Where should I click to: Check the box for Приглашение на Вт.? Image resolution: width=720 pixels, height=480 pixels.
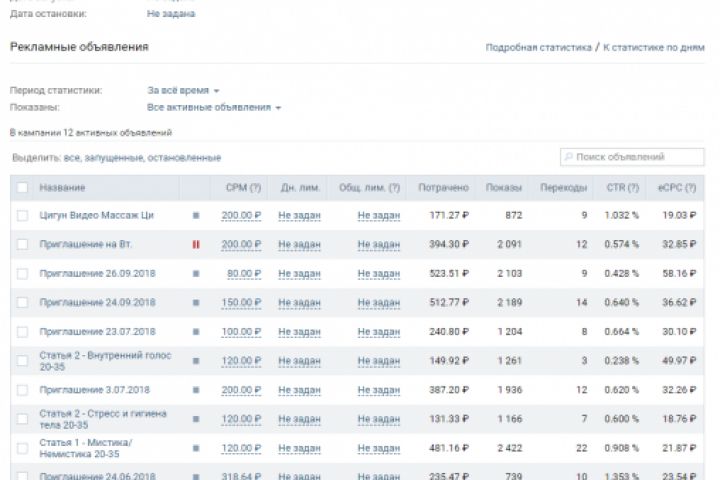point(23,244)
